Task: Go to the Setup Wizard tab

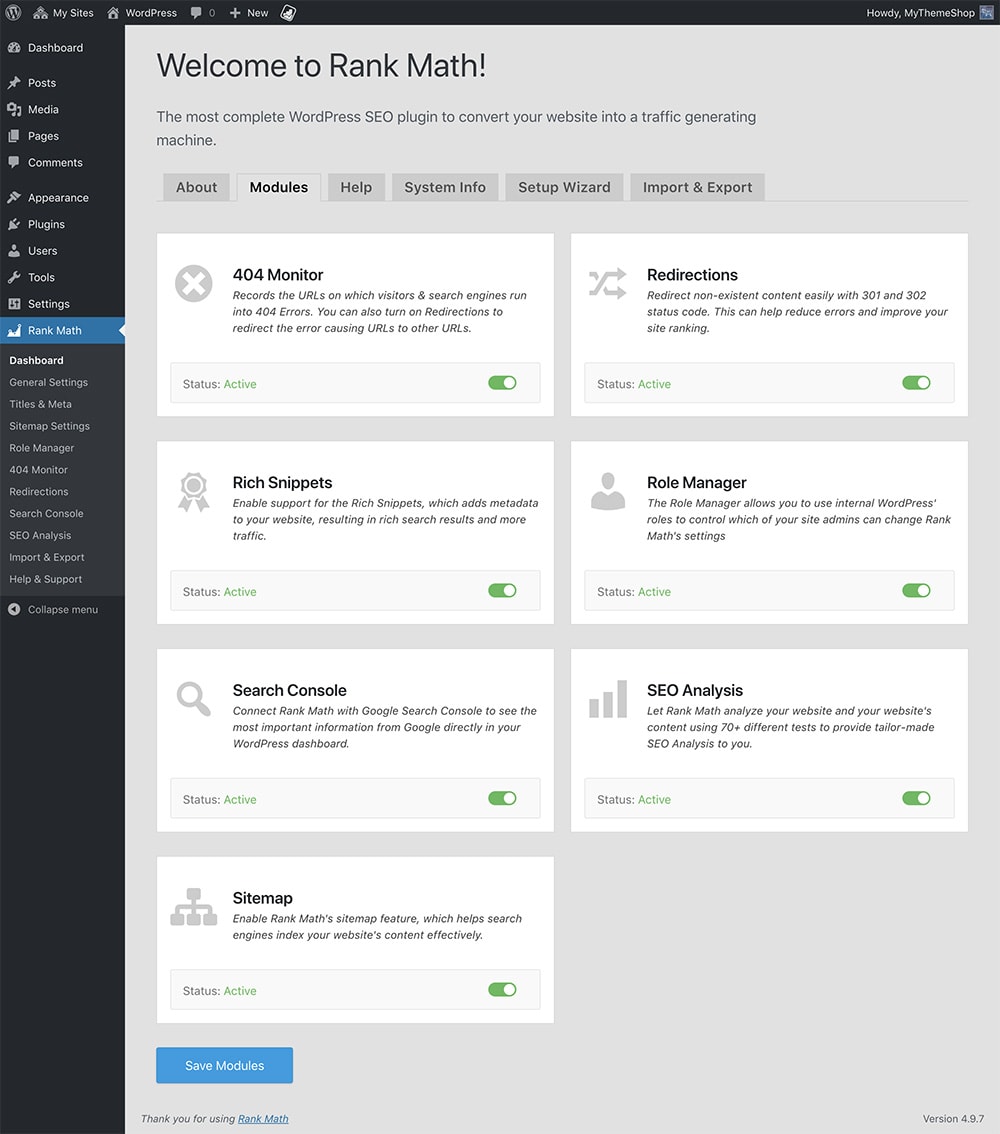Action: pos(564,187)
